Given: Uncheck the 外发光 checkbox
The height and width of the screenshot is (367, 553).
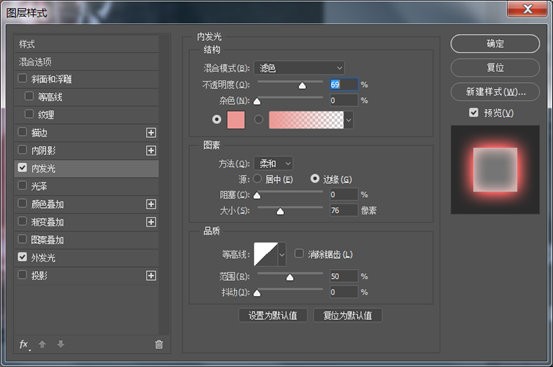Looking at the screenshot, I should click(x=22, y=257).
